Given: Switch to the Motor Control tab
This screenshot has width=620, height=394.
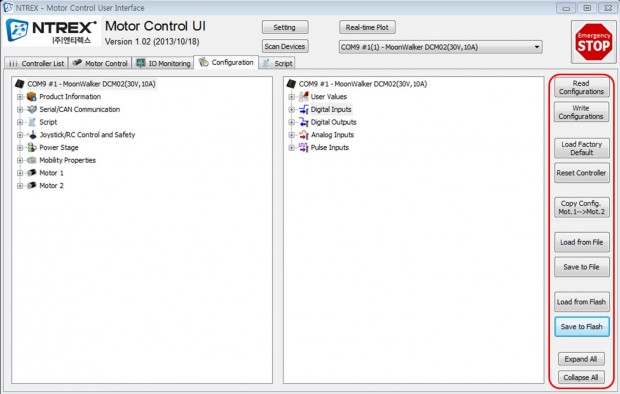Looking at the screenshot, I should (100, 63).
